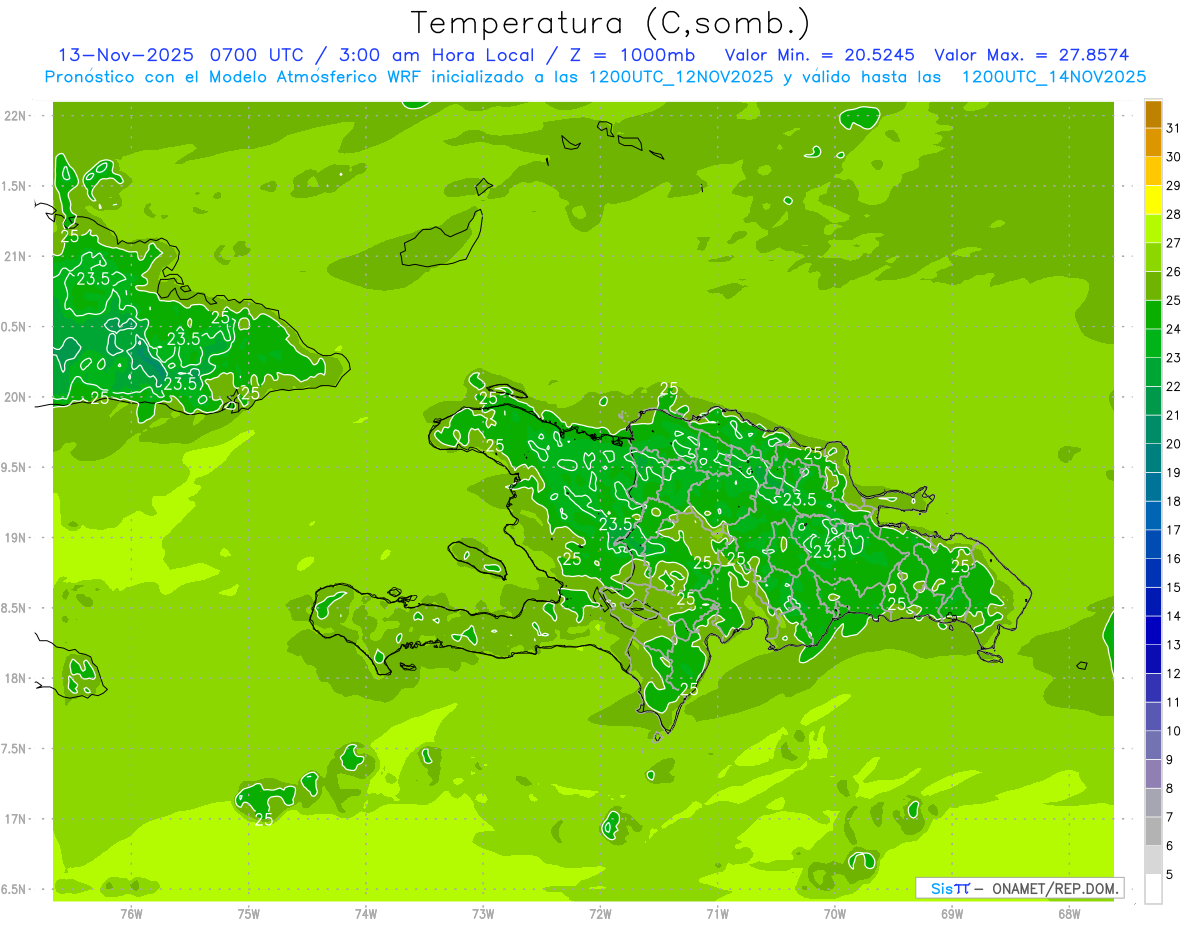
Task: Click legend value '29'
Action: [1174, 186]
